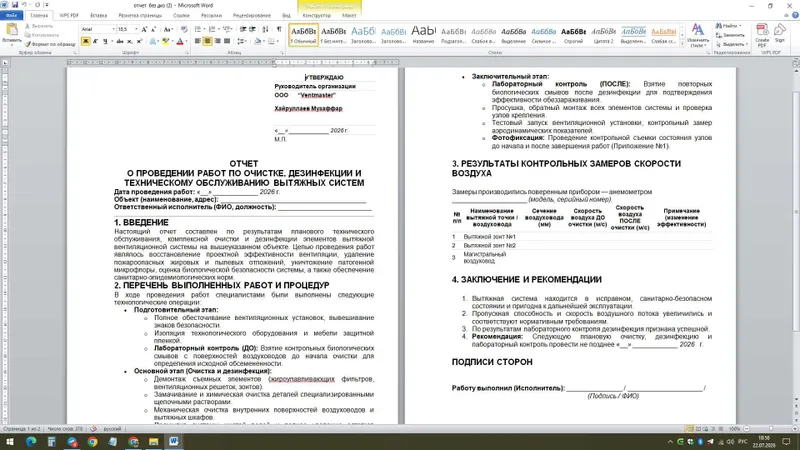This screenshot has width=800, height=450.
Task: Click the tab selector at ruler corner
Action: pos(5,63)
